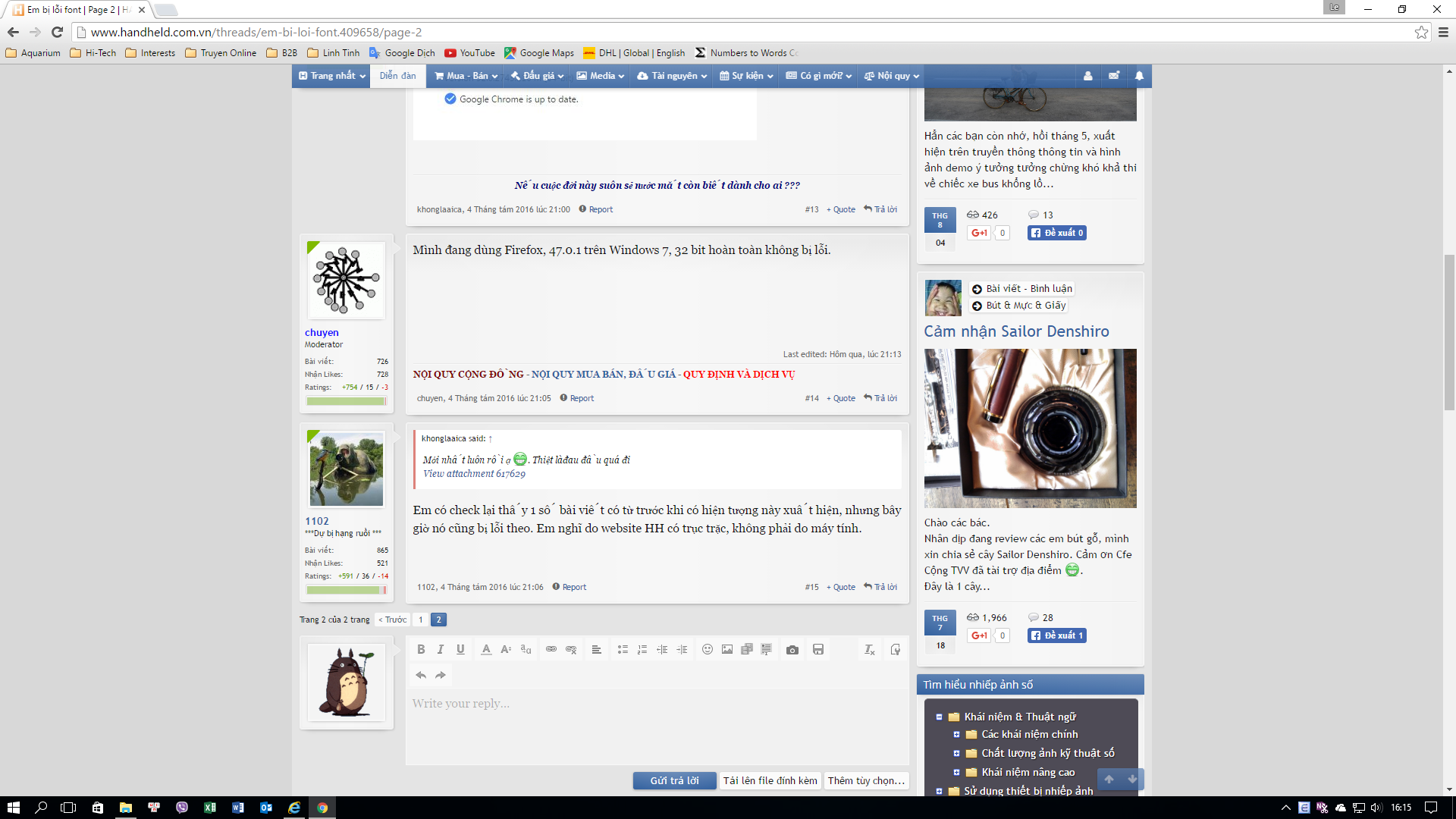Collapse the Khái niệm & Thuật ngữ tree node
The width and height of the screenshot is (1456, 819).
(939, 717)
